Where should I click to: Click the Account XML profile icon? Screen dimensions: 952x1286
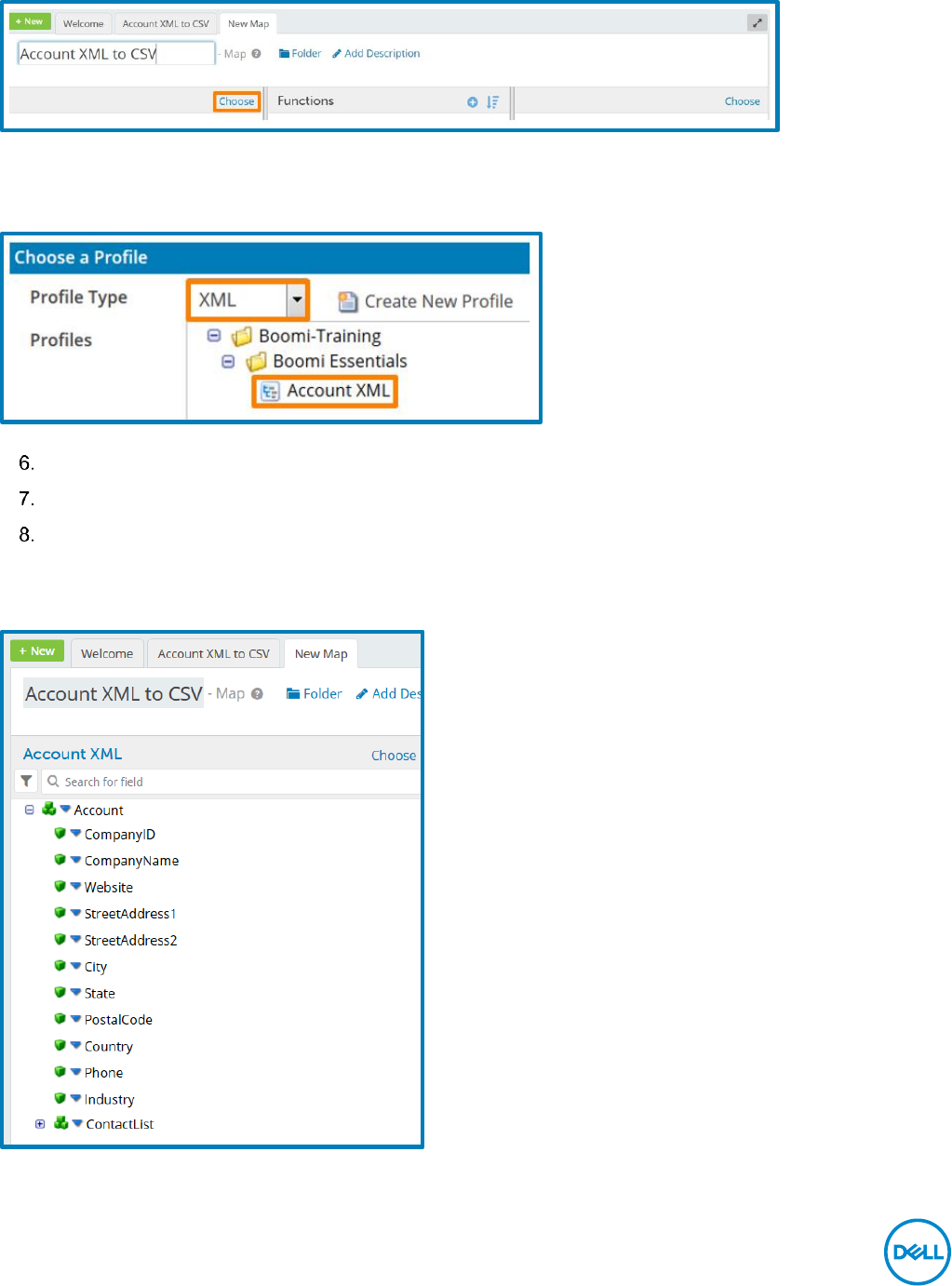click(x=270, y=392)
